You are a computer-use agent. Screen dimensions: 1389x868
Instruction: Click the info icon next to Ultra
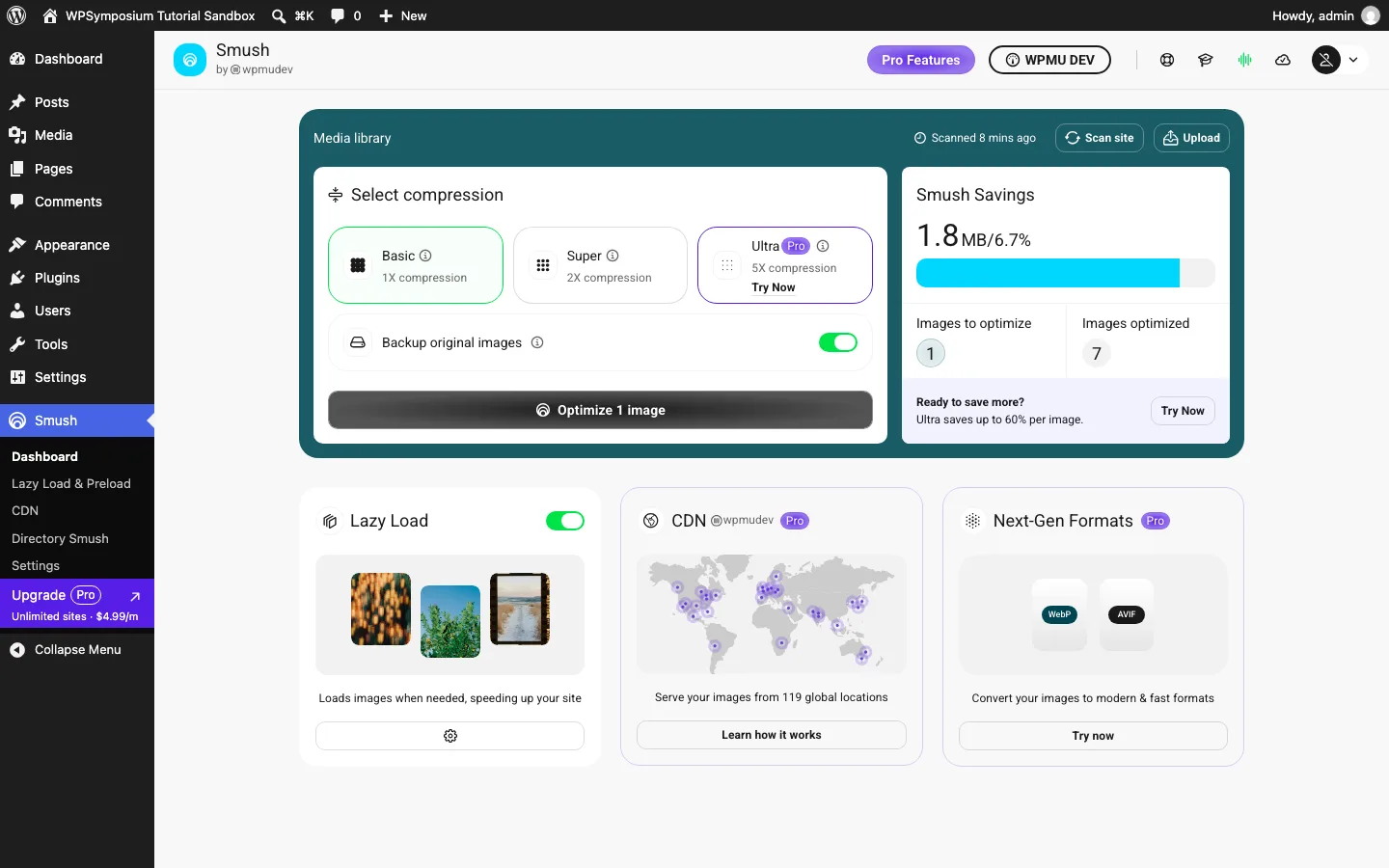pos(823,246)
